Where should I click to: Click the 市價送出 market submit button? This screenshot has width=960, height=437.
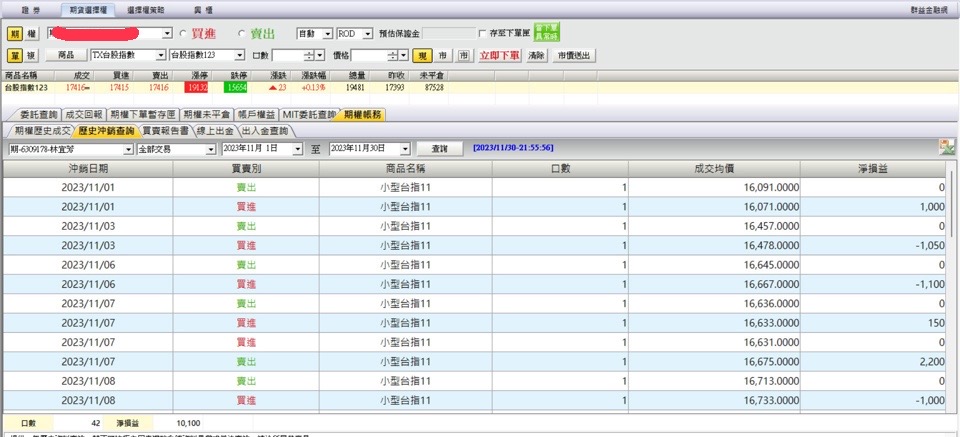pos(574,55)
